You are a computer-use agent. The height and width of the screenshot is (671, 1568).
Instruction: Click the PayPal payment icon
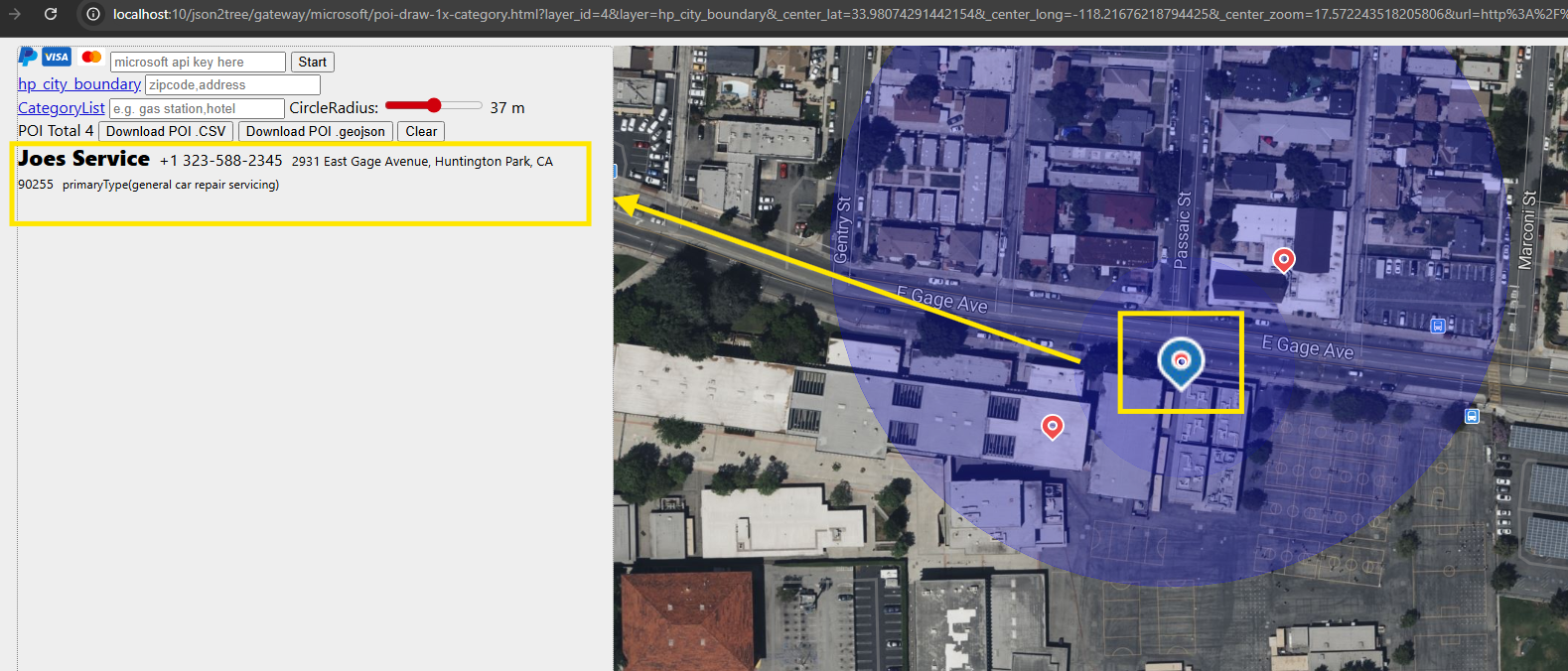(x=28, y=58)
